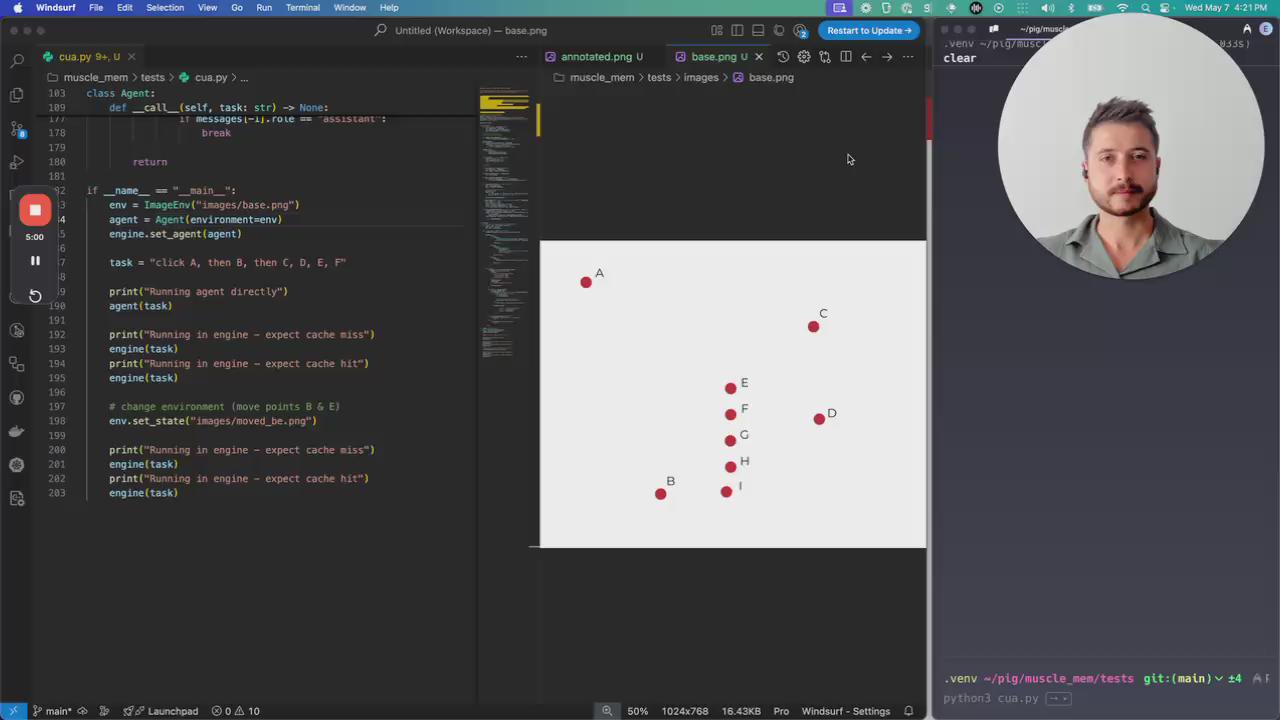1280x720 pixels.
Task: Click the command center search box
Action: (x=460, y=30)
